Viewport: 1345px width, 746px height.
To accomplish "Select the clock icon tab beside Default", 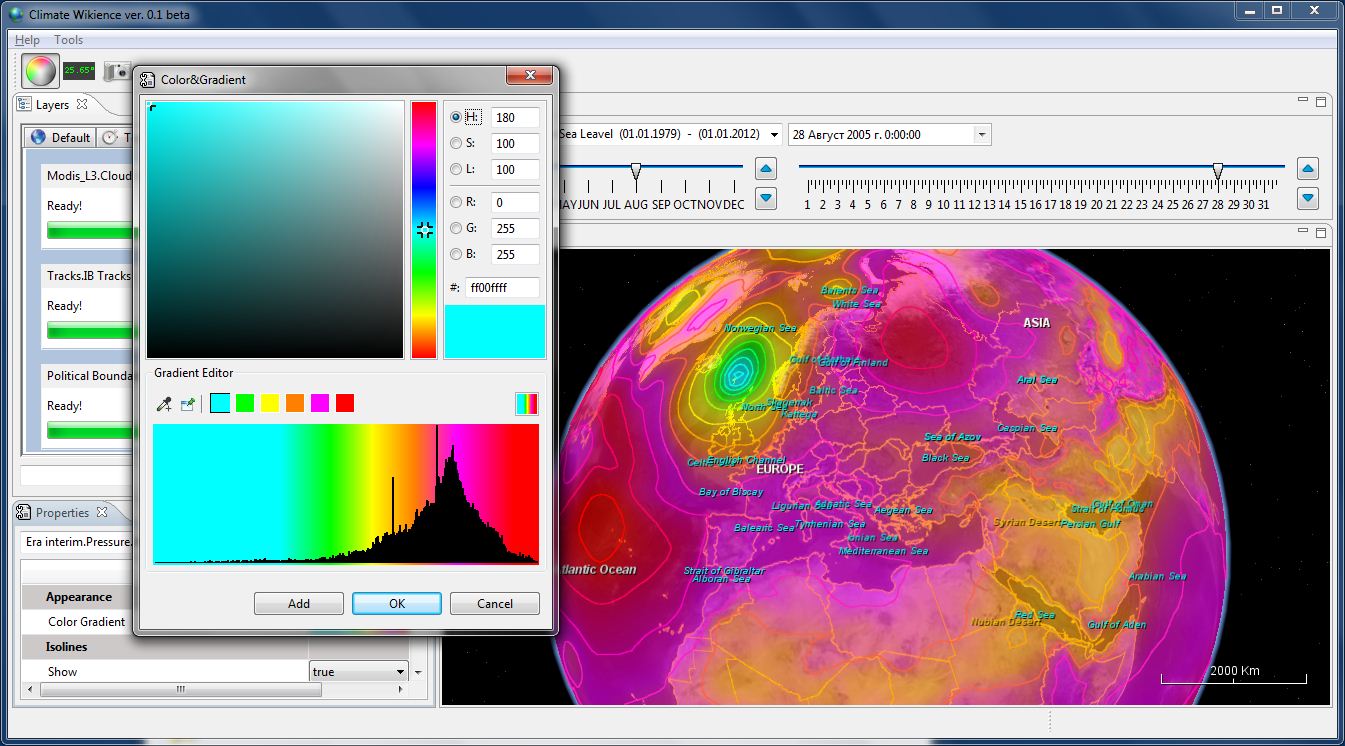I will coord(114,137).
